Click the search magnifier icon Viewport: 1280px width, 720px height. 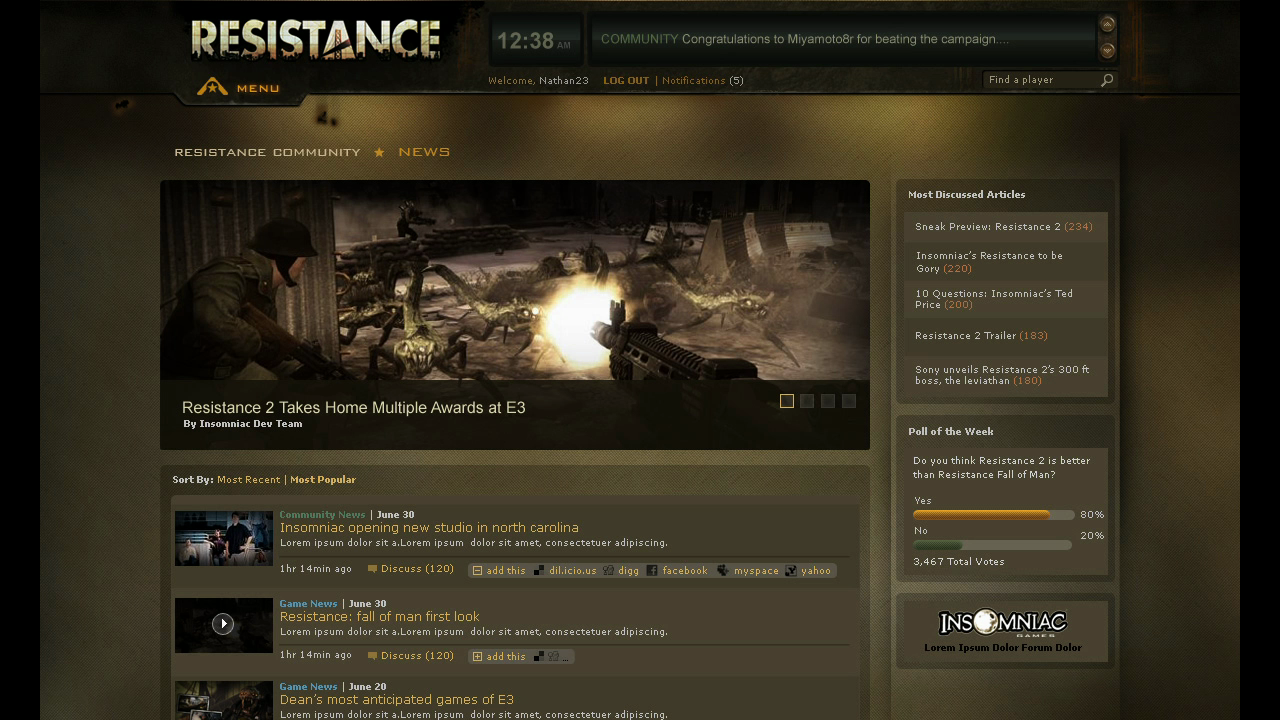point(1107,80)
